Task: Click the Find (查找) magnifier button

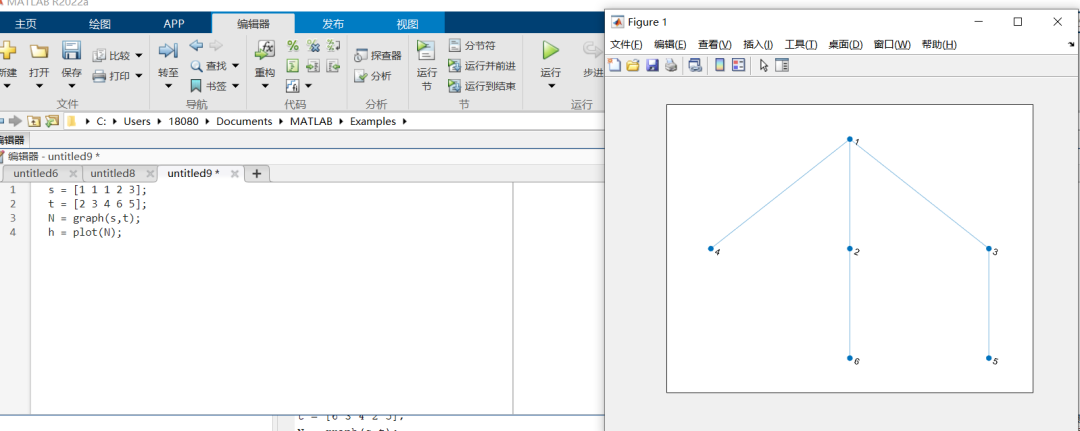Action: 208,66
